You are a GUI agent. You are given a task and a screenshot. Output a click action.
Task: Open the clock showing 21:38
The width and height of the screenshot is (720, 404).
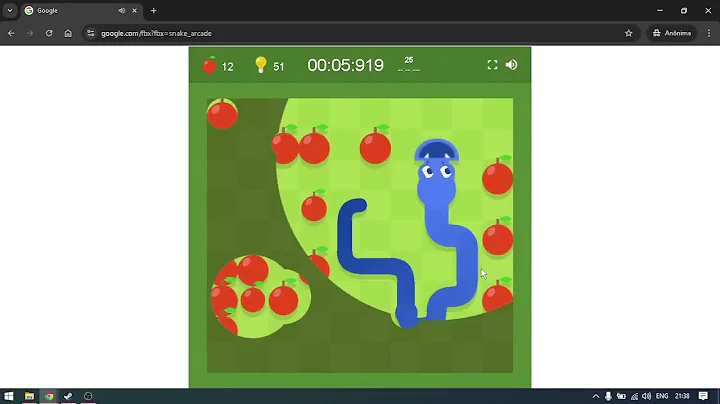pyautogui.click(x=682, y=396)
